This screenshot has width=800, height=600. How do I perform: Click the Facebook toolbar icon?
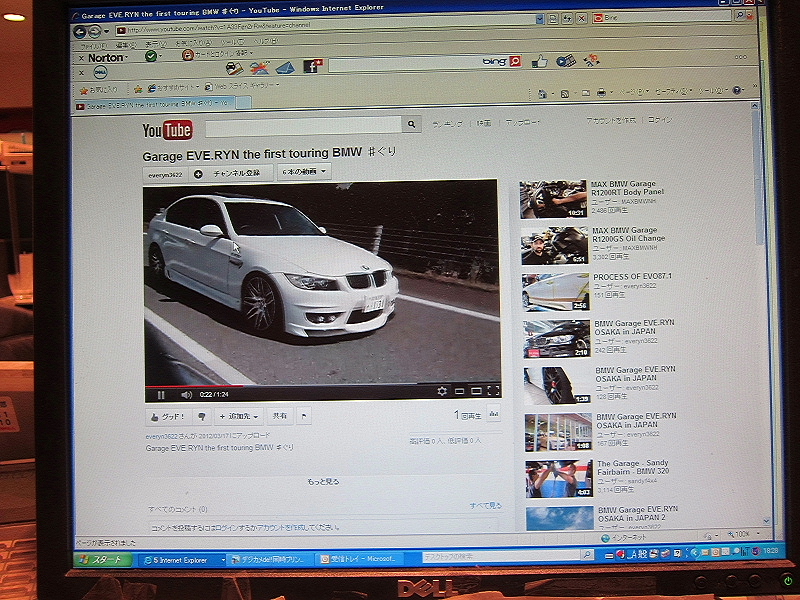[x=312, y=66]
